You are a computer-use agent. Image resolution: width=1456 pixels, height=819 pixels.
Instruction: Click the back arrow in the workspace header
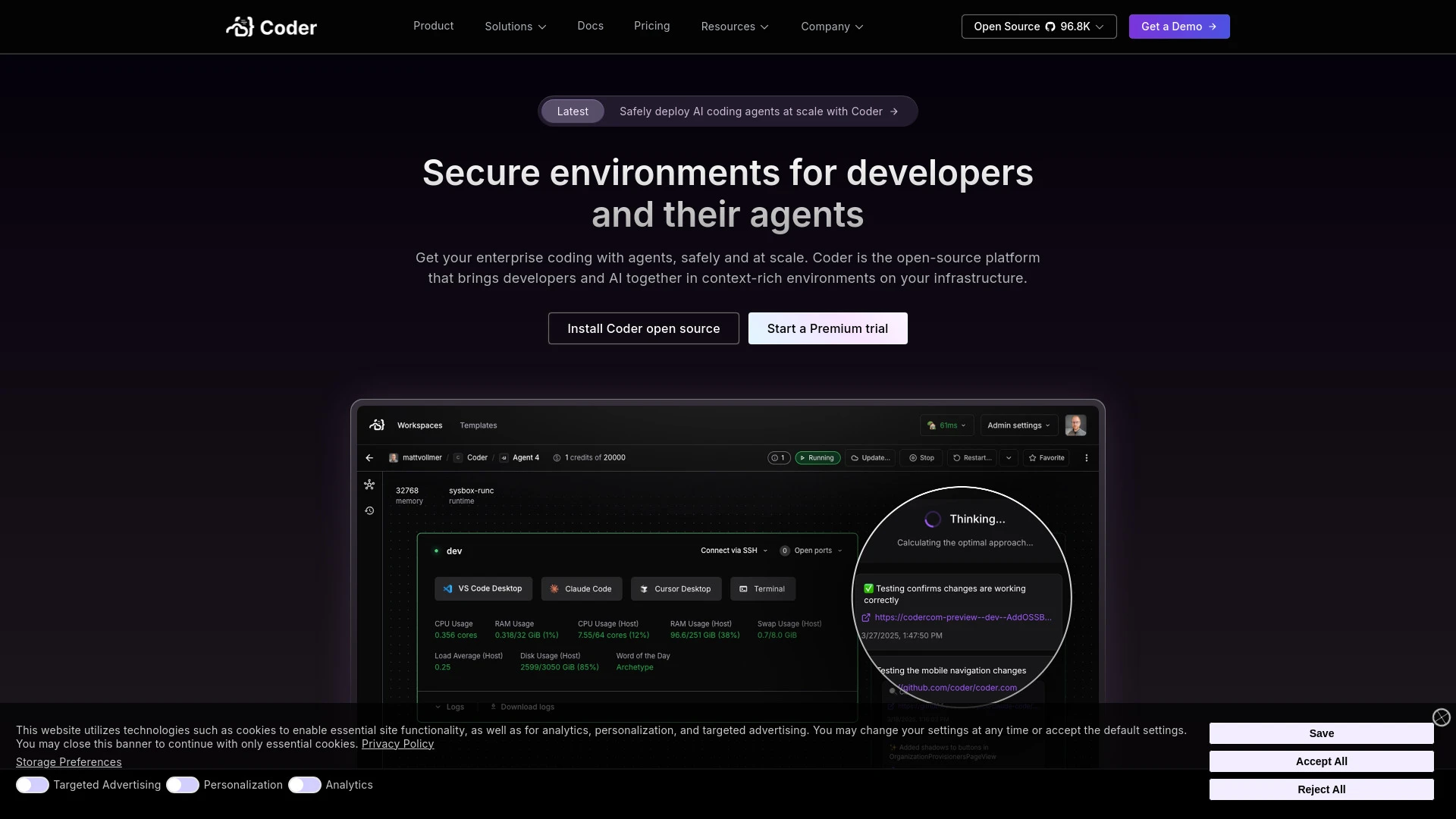tap(369, 457)
